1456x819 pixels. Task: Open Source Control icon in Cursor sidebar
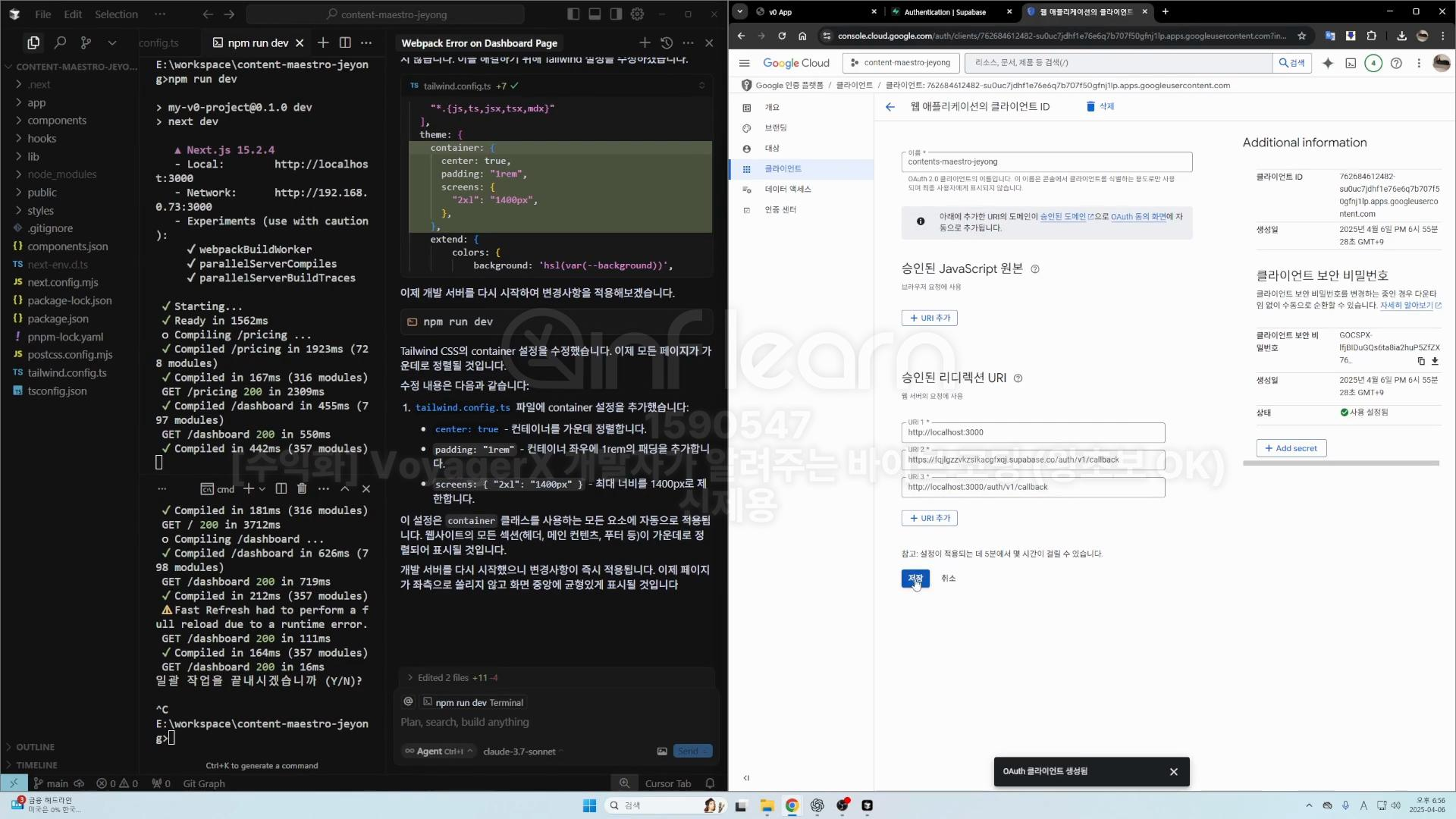(x=86, y=43)
